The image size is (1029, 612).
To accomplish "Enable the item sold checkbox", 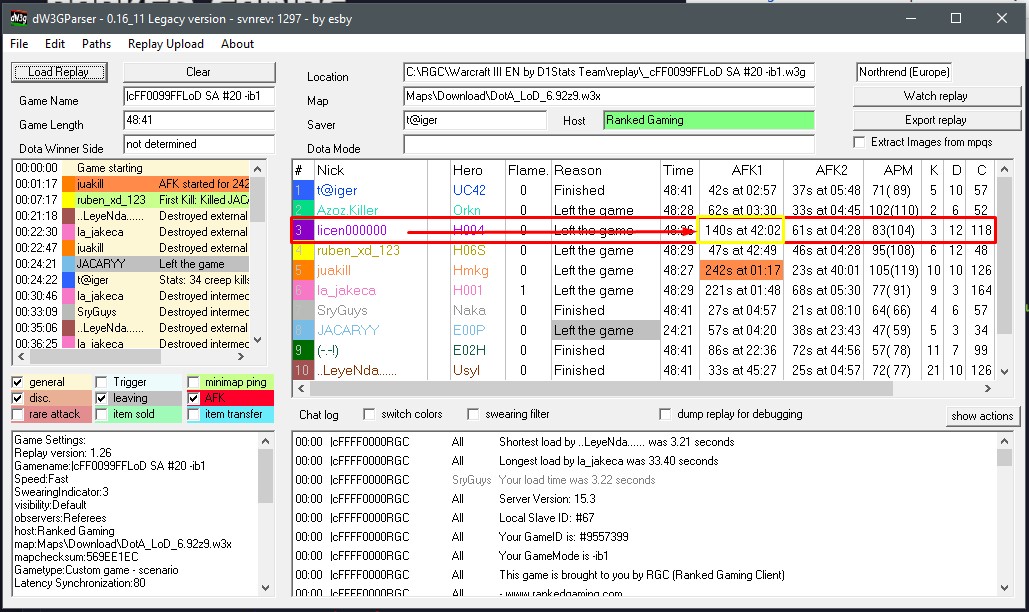I will 101,415.
